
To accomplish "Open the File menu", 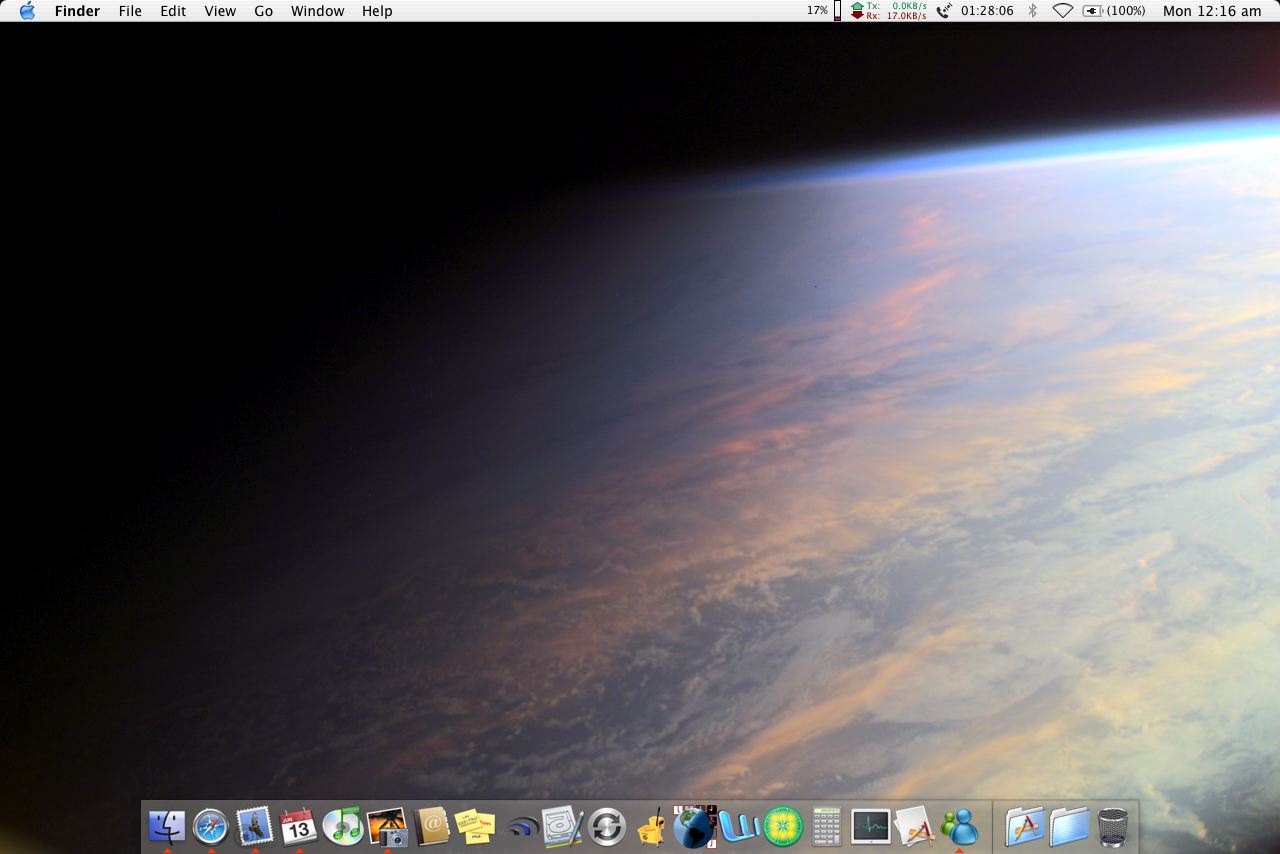I will pos(130,11).
